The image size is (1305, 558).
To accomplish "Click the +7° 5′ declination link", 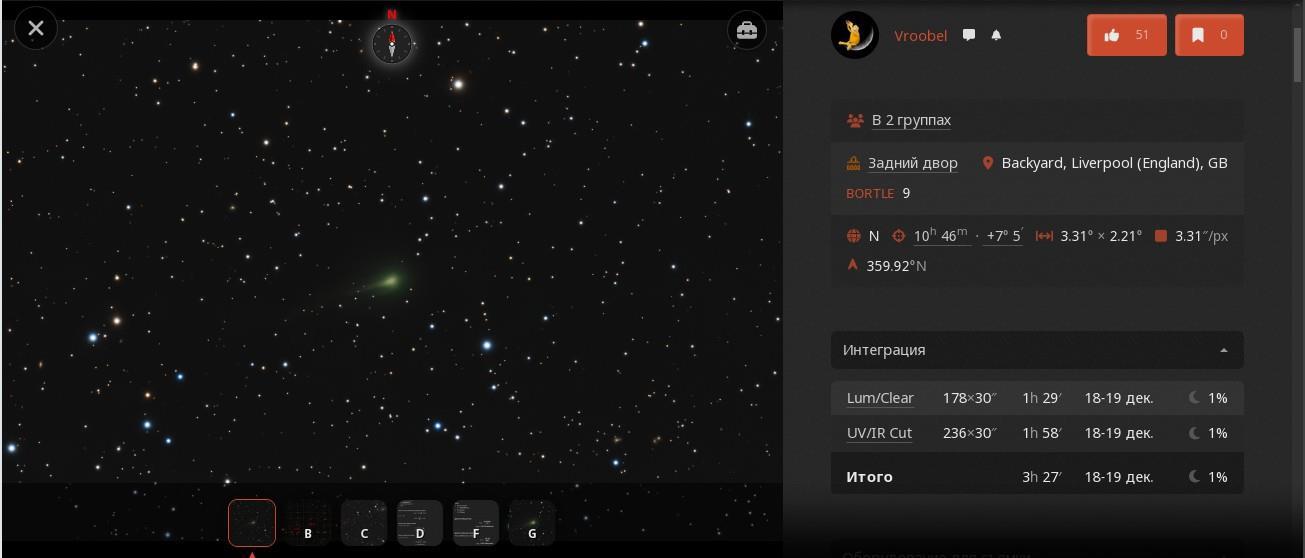I will (1004, 236).
